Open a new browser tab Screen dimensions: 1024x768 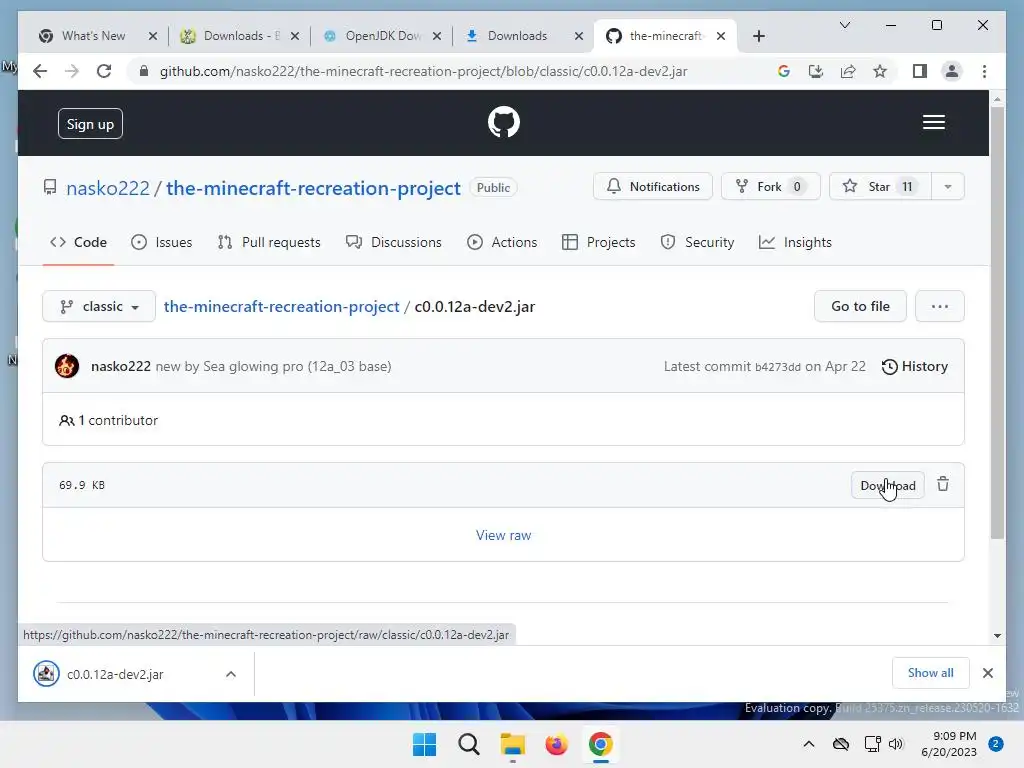tap(758, 36)
